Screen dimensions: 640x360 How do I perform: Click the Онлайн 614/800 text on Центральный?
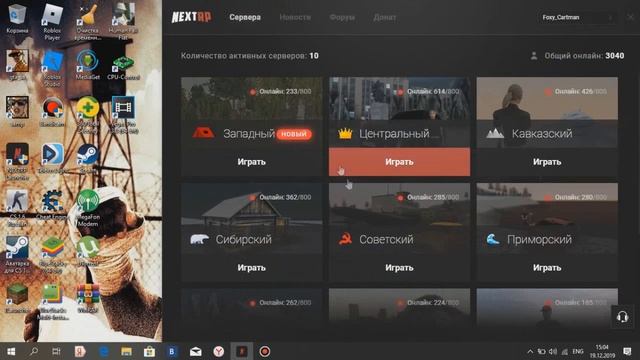click(432, 91)
